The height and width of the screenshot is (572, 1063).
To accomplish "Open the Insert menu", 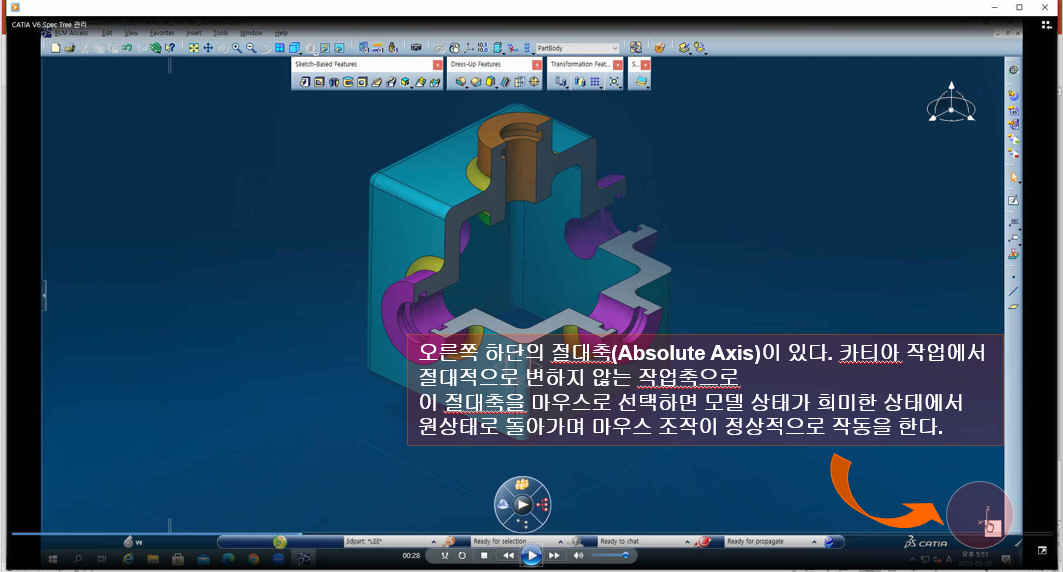I will click(193, 32).
